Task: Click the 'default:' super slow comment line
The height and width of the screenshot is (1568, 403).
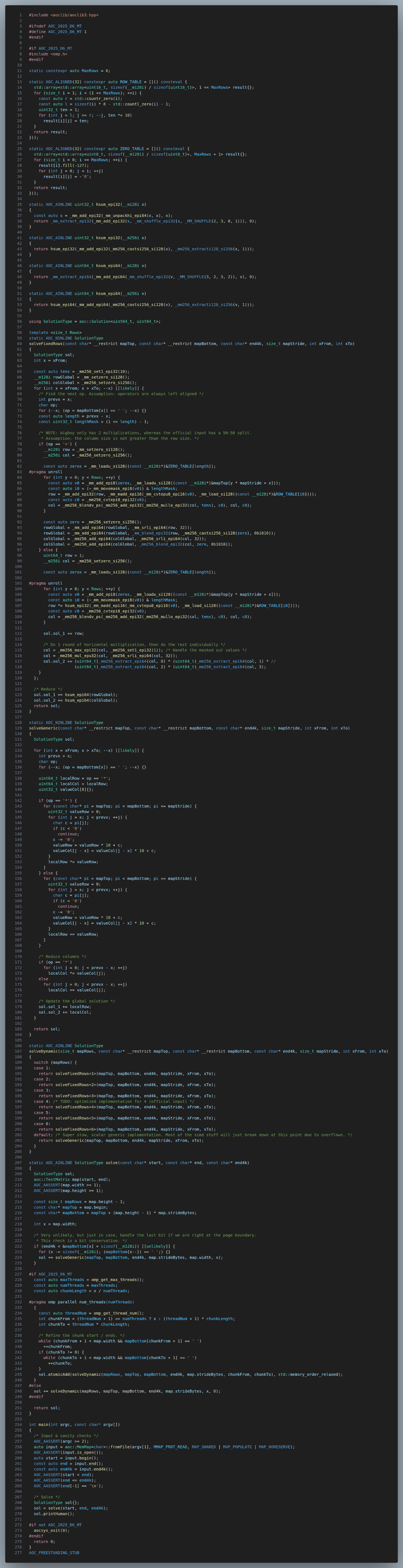Action: (x=193, y=1136)
